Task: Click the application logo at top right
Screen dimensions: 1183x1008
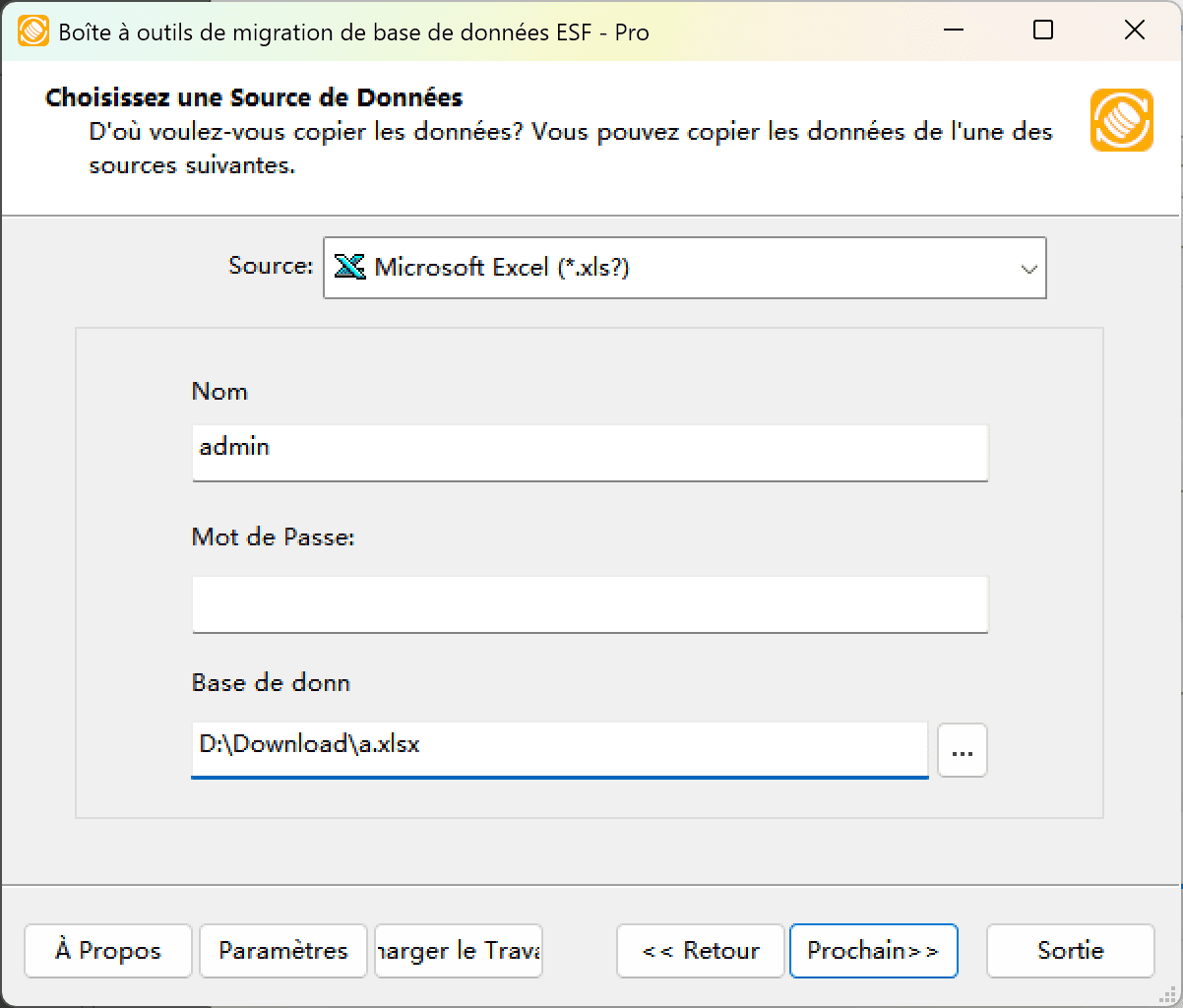Action: pyautogui.click(x=1122, y=119)
